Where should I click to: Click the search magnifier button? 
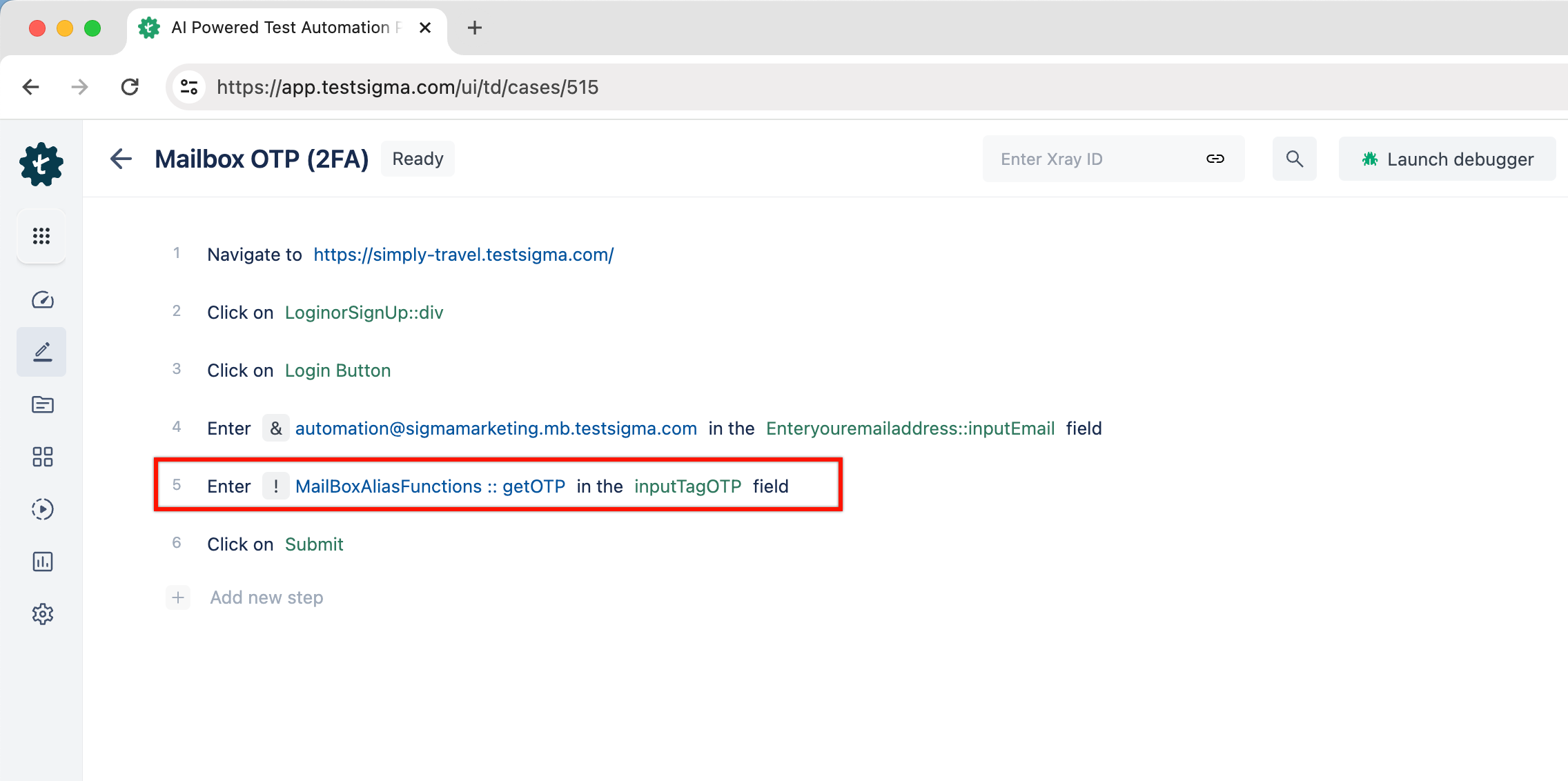1295,159
